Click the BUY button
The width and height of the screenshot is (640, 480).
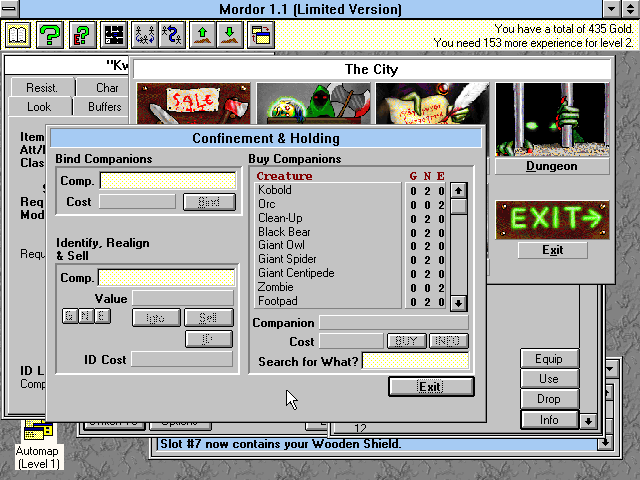tap(407, 341)
